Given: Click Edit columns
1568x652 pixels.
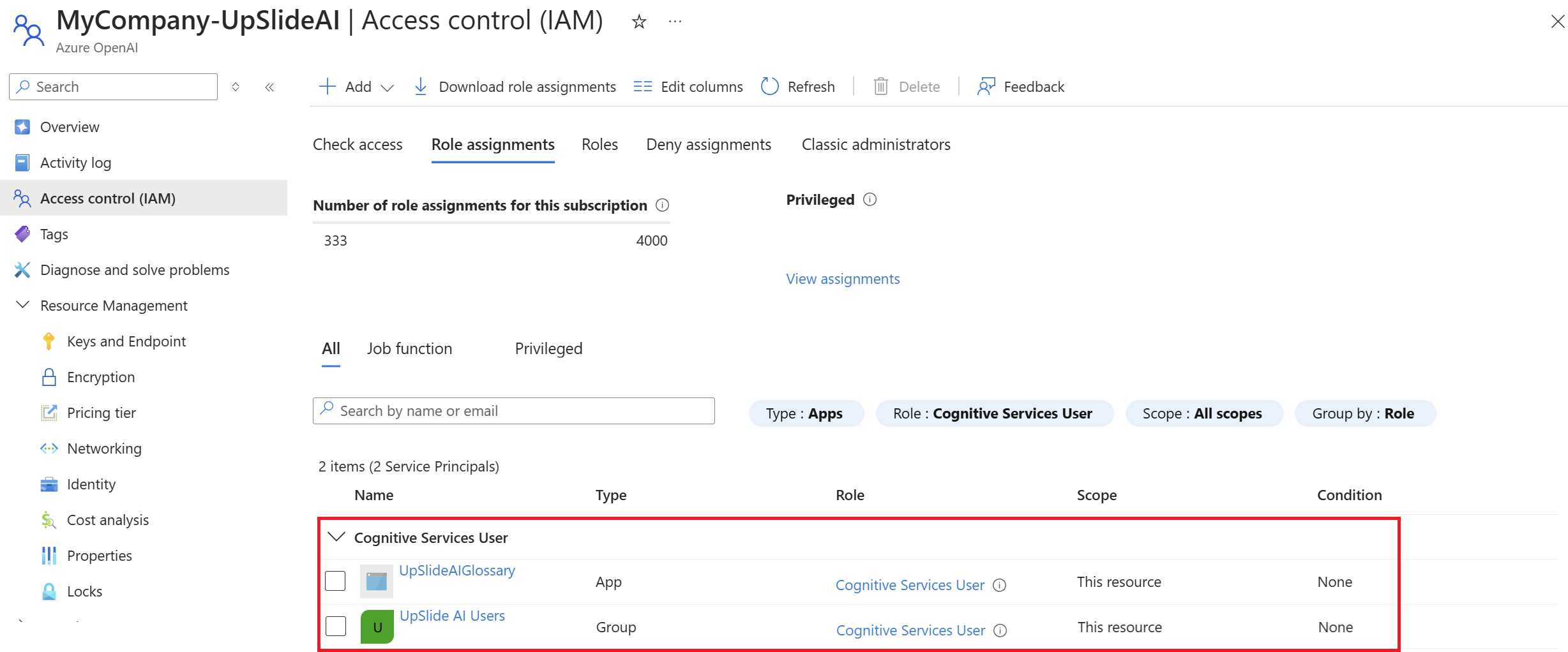Looking at the screenshot, I should [x=688, y=87].
